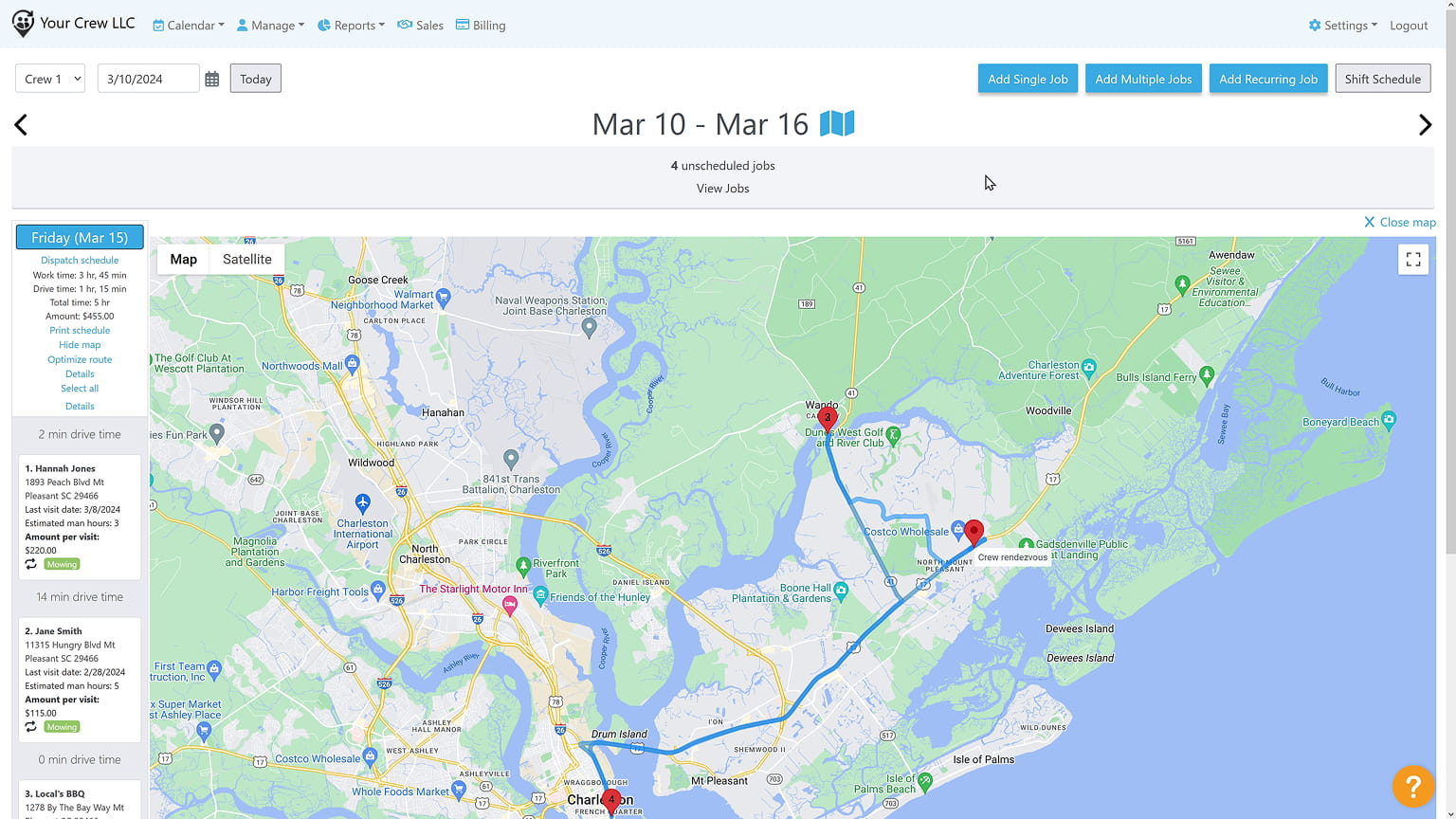Click the Mowing tag on Jane Smith card
Screen dimensions: 1456x819
tap(62, 727)
